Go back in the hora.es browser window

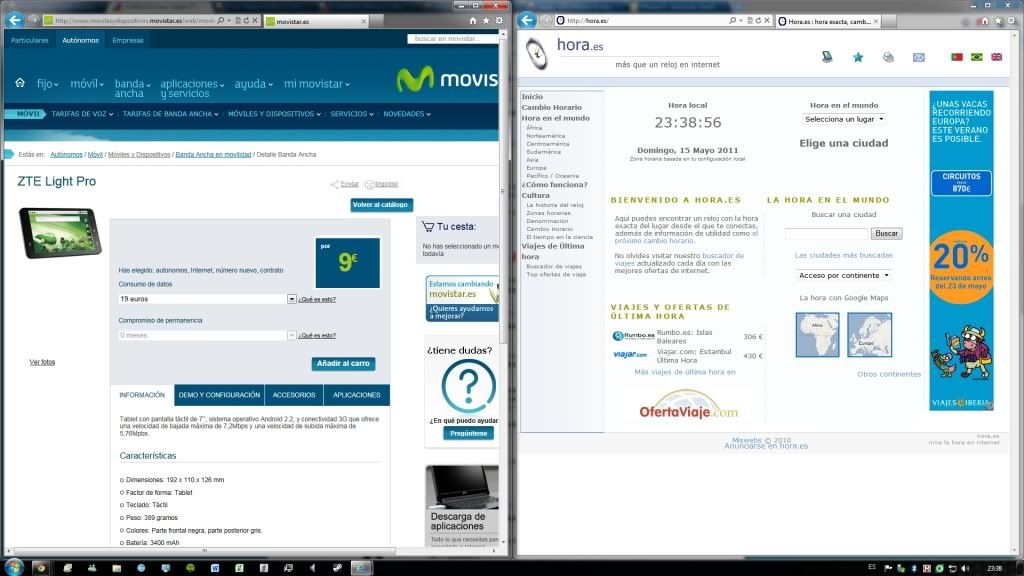[x=527, y=20]
